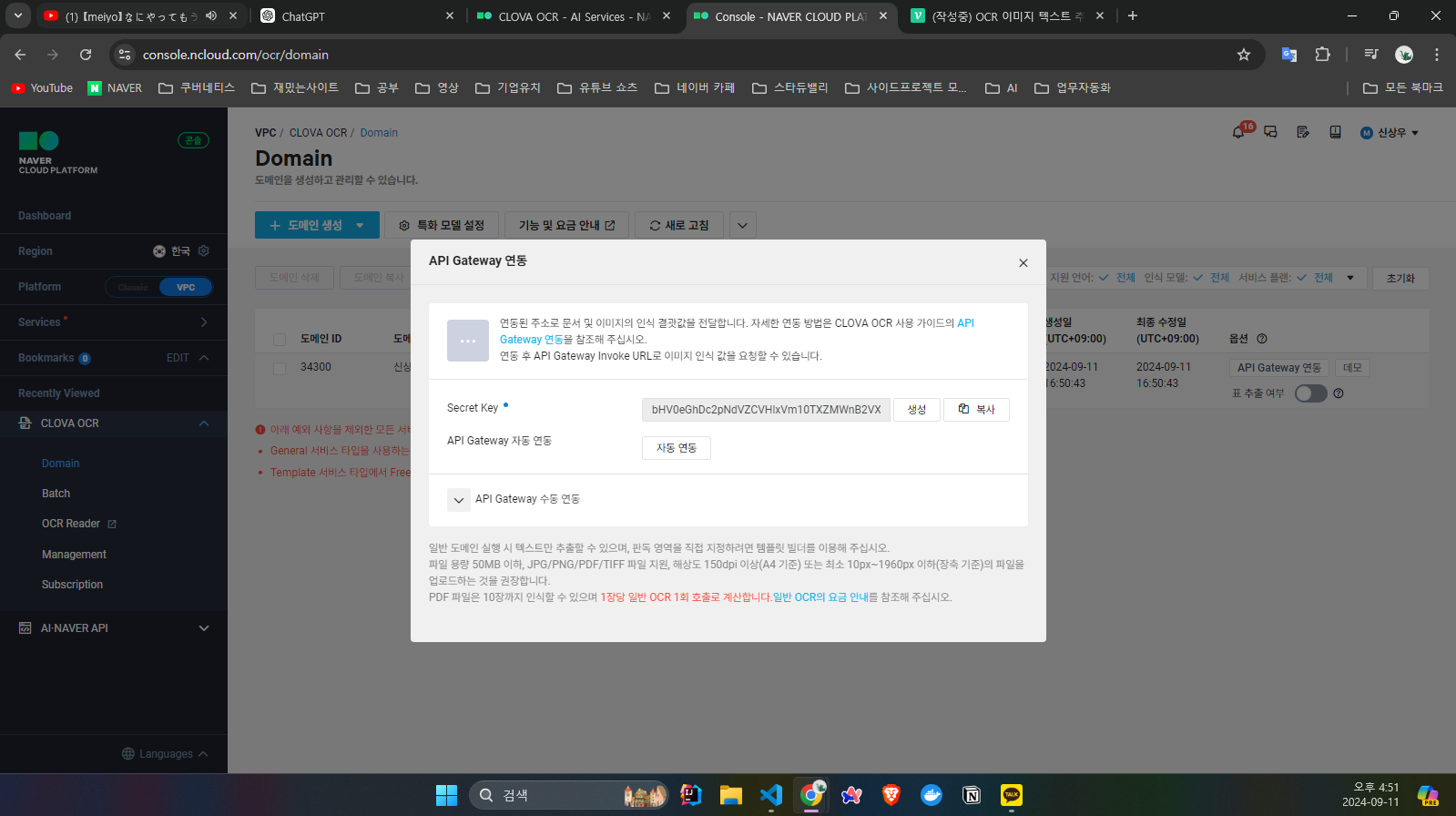Click the 특화 모델 설정 button
The width and height of the screenshot is (1456, 816).
[442, 225]
